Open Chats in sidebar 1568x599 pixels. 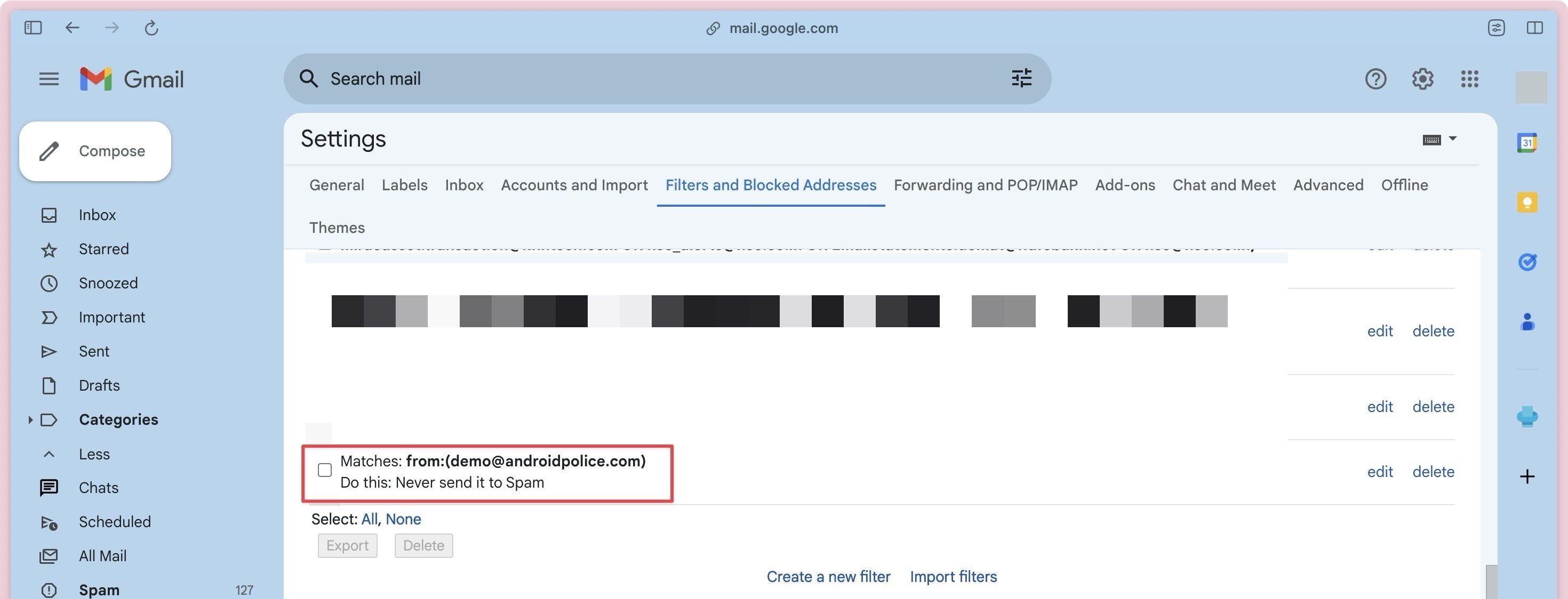(98, 488)
